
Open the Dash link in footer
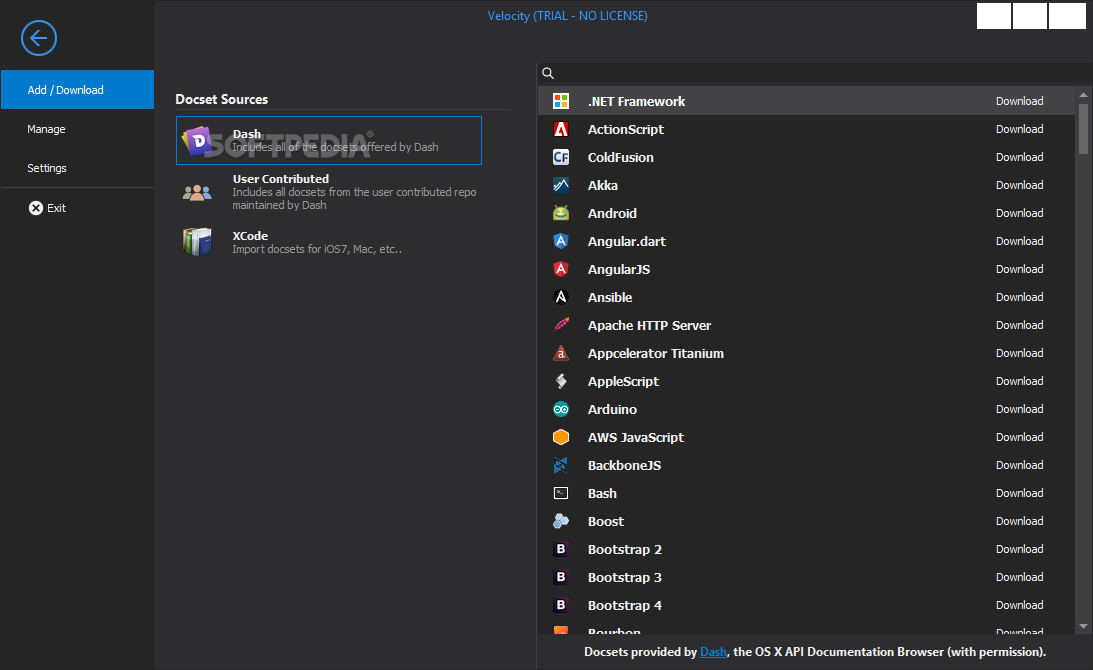click(713, 652)
